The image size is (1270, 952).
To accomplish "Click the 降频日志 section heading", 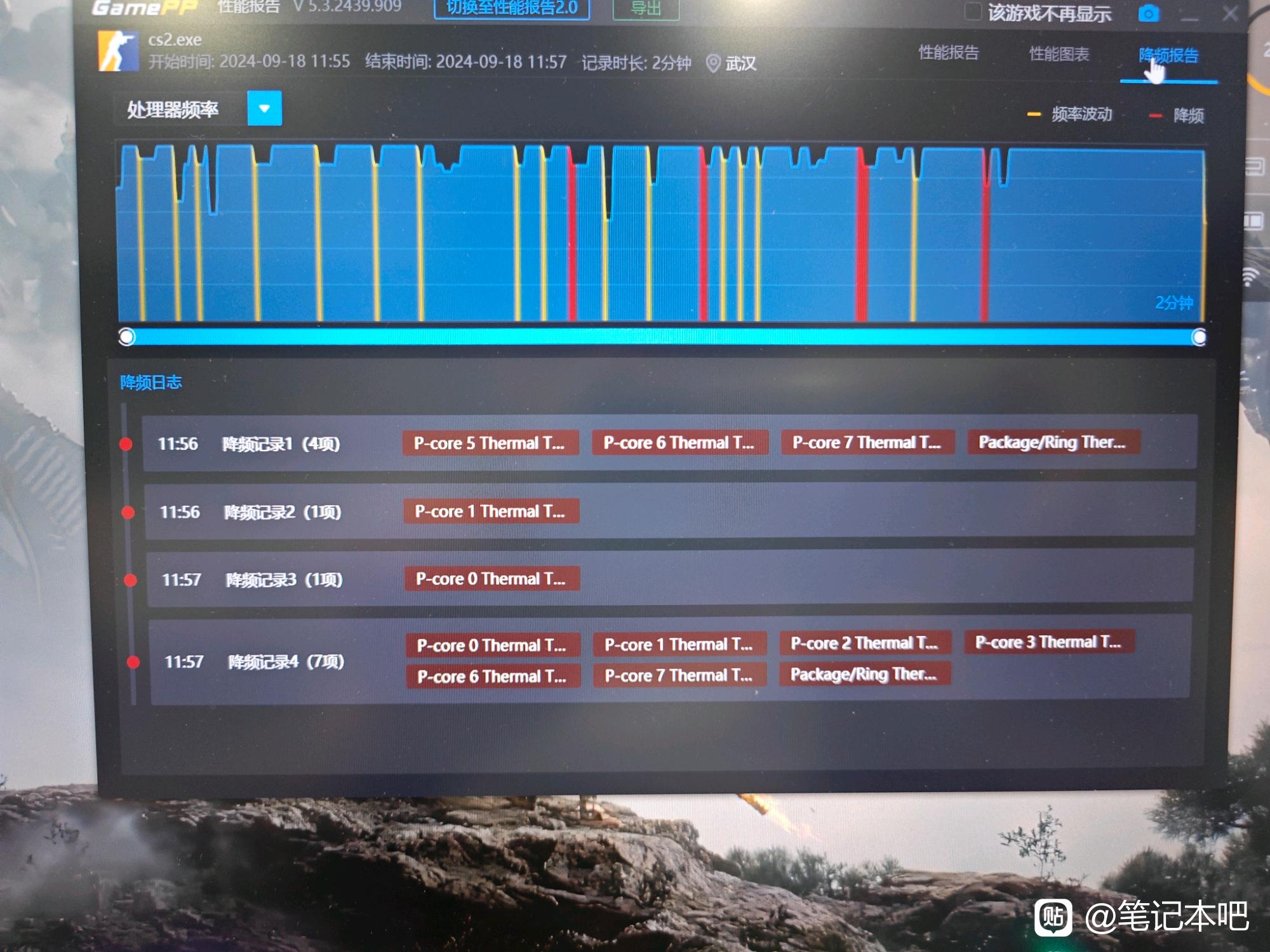I will click(151, 382).
